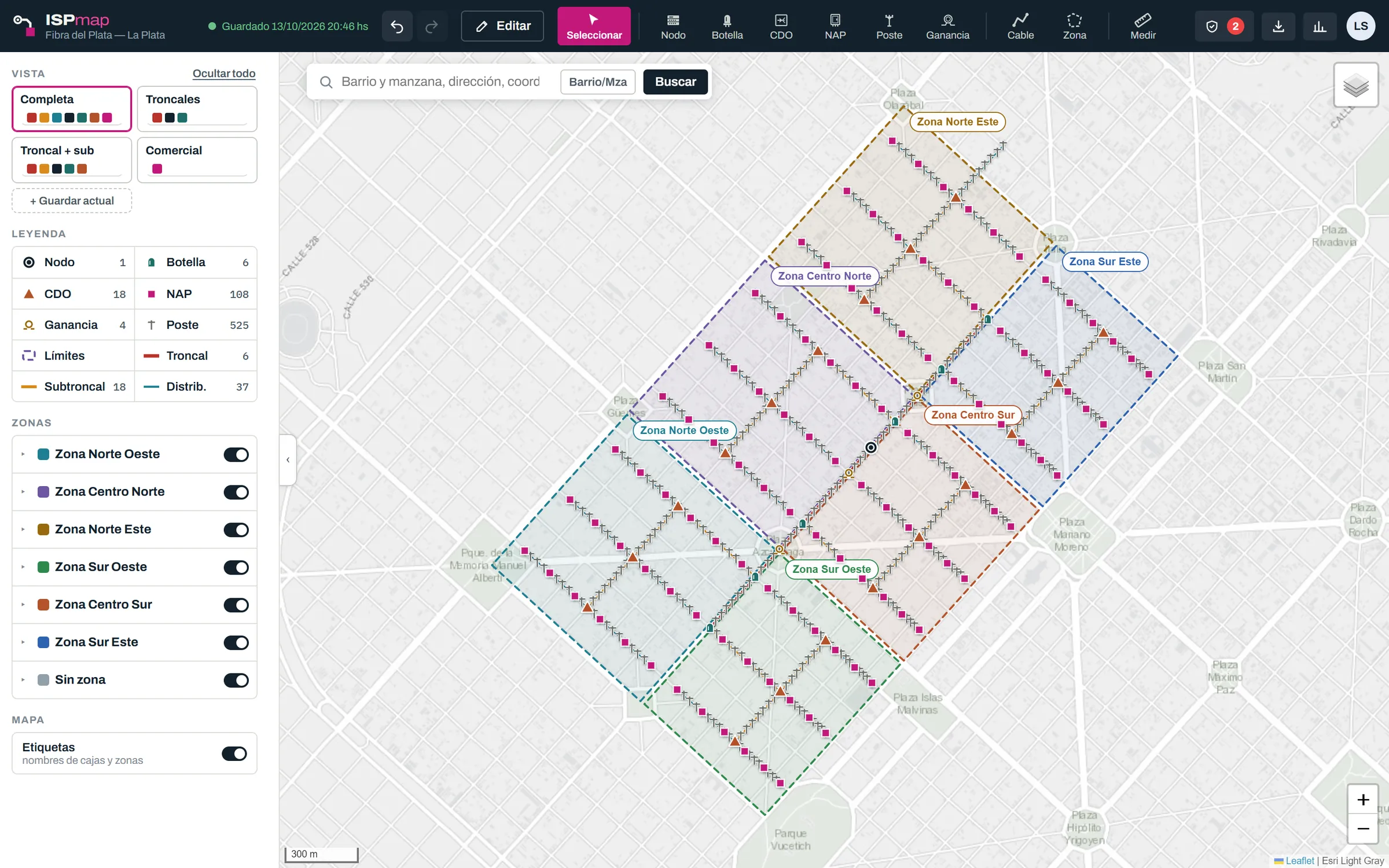Image resolution: width=1389 pixels, height=868 pixels.
Task: Click + Guardar actual button
Action: pos(72,201)
